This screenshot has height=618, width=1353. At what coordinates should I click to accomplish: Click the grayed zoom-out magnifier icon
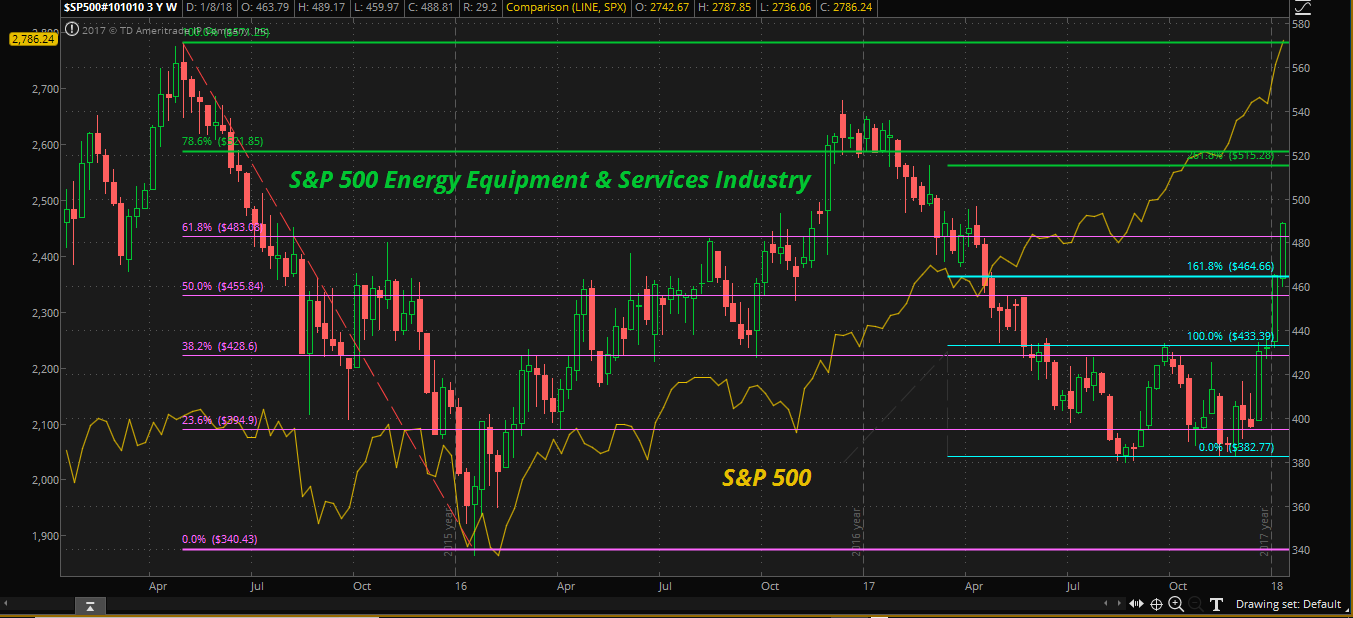1196,603
